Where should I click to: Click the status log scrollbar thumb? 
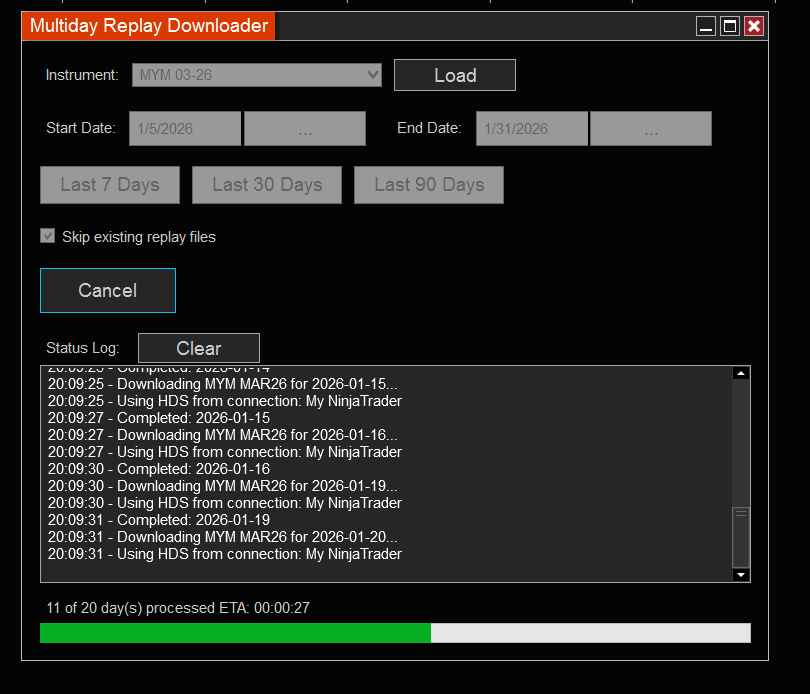(x=741, y=535)
